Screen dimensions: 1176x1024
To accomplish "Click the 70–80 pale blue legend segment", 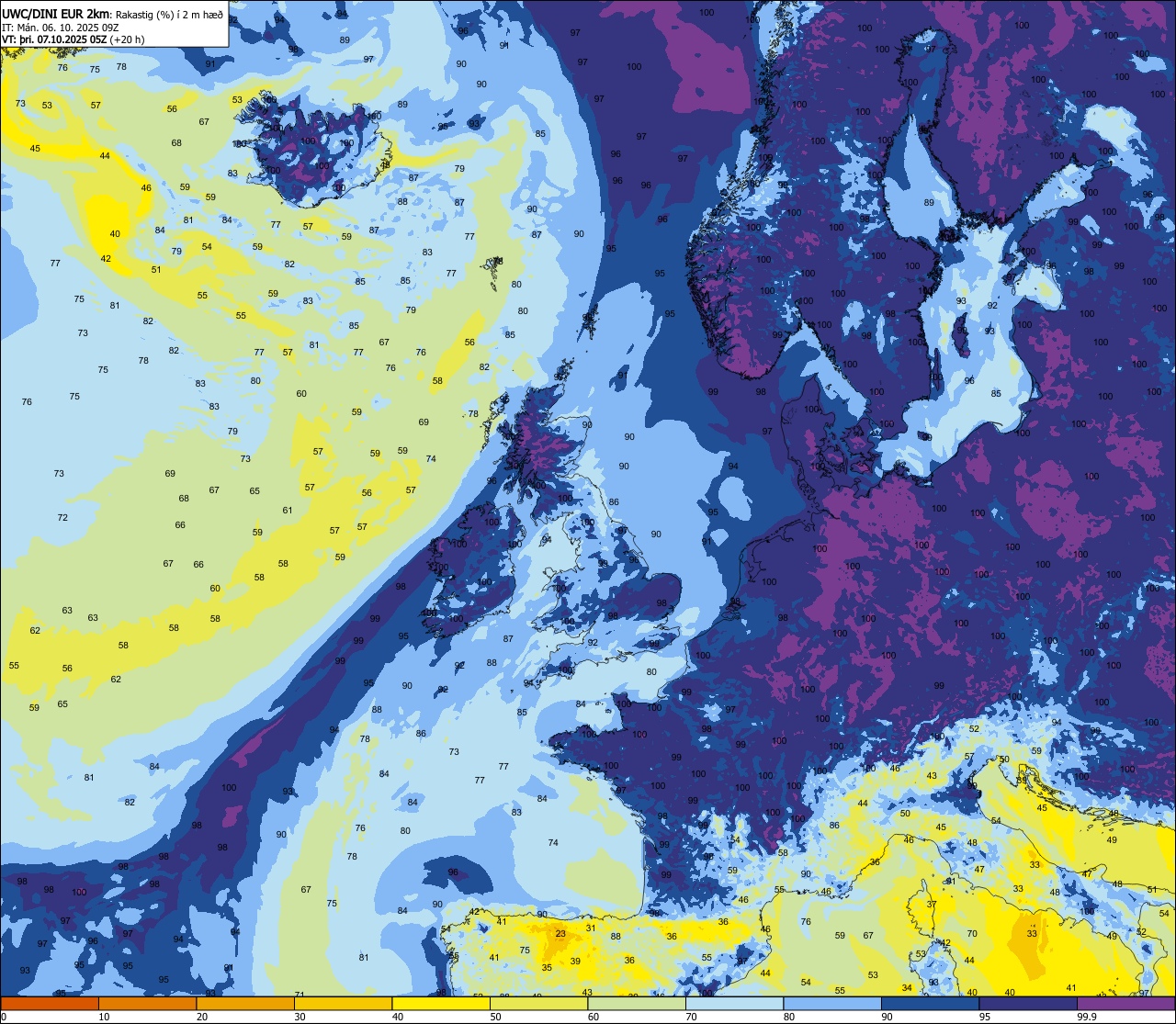I will click(734, 1003).
